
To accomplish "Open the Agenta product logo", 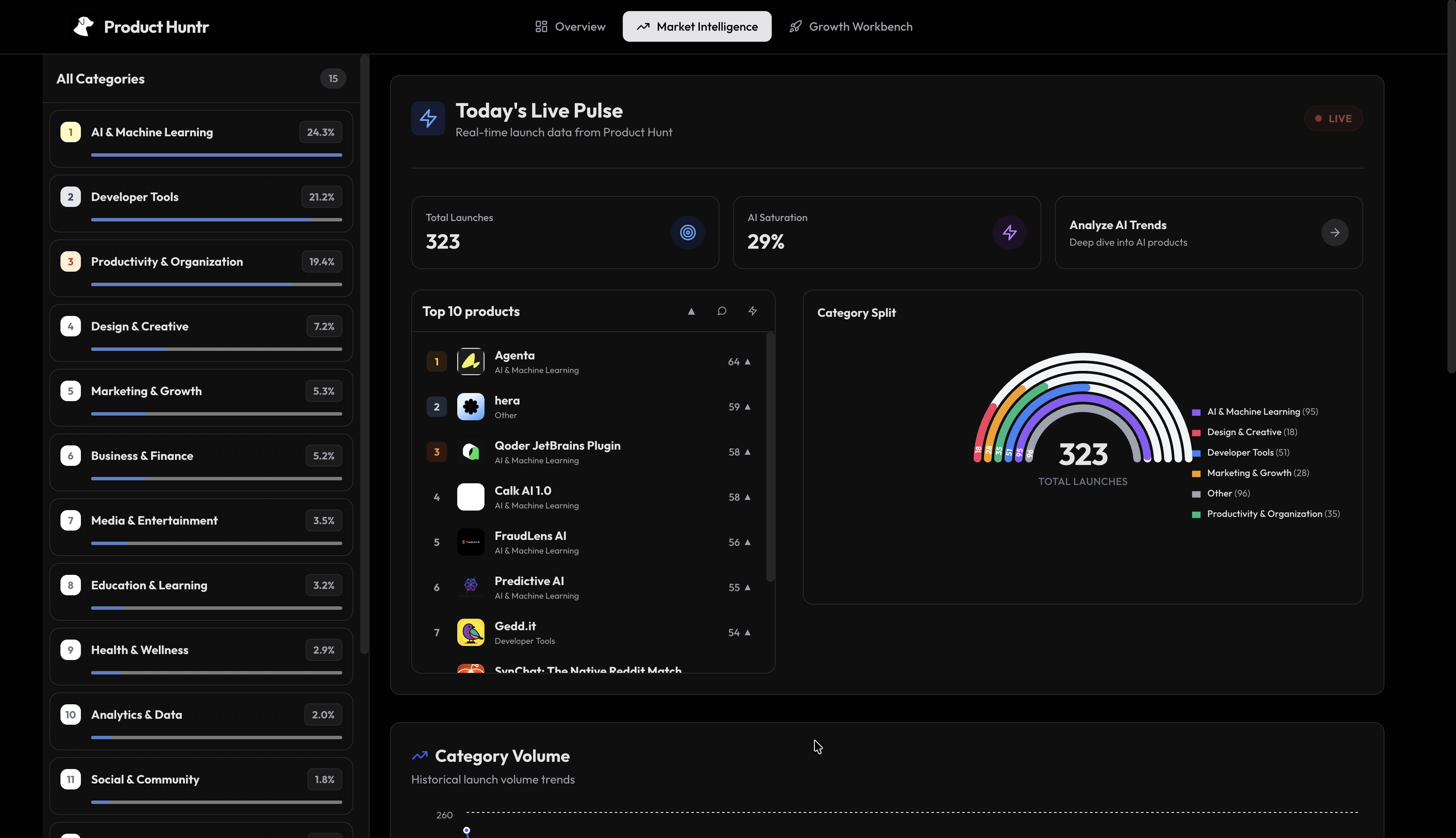I will 470,362.
